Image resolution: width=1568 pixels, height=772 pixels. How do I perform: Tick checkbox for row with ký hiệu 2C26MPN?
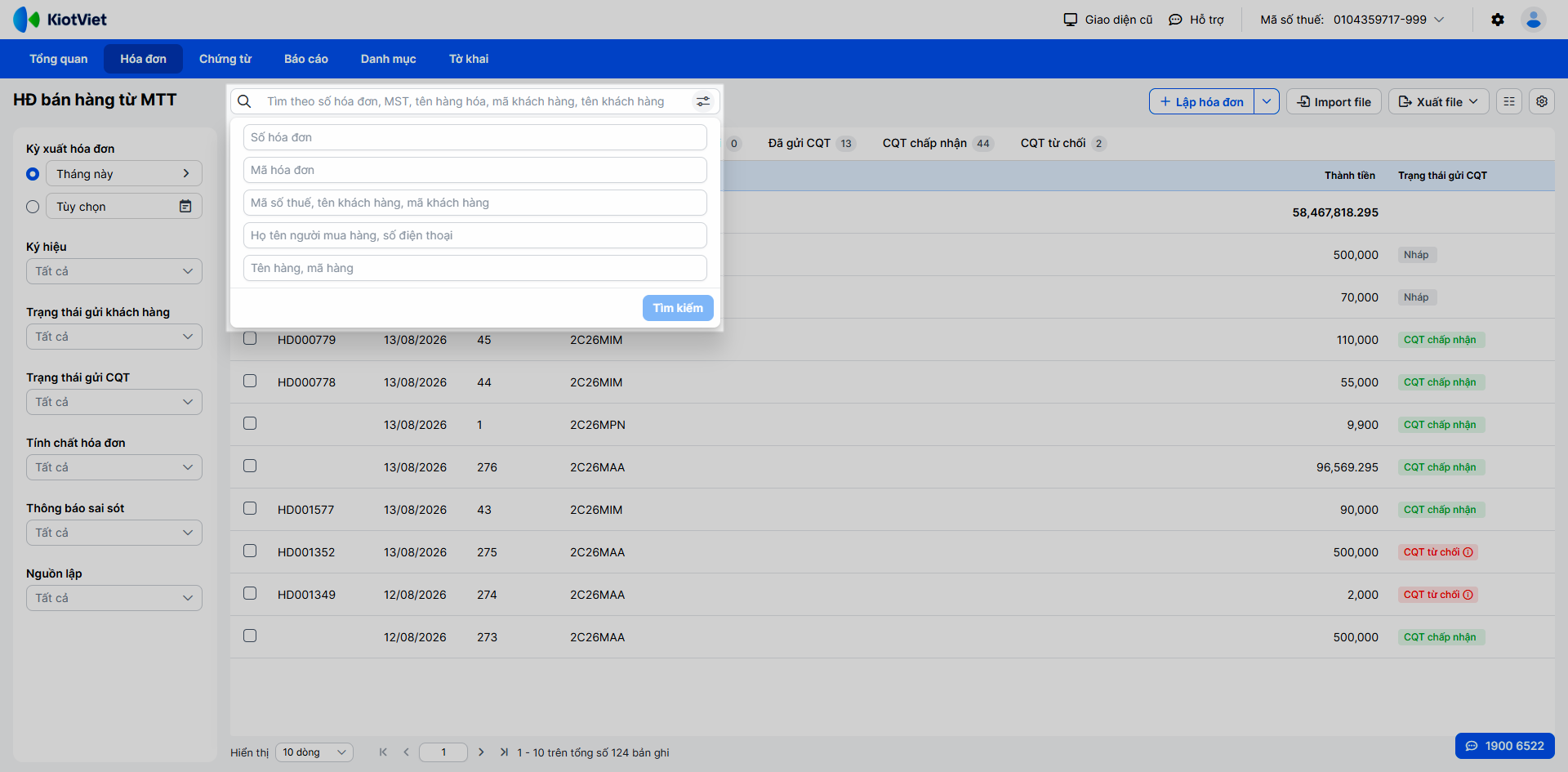point(250,423)
